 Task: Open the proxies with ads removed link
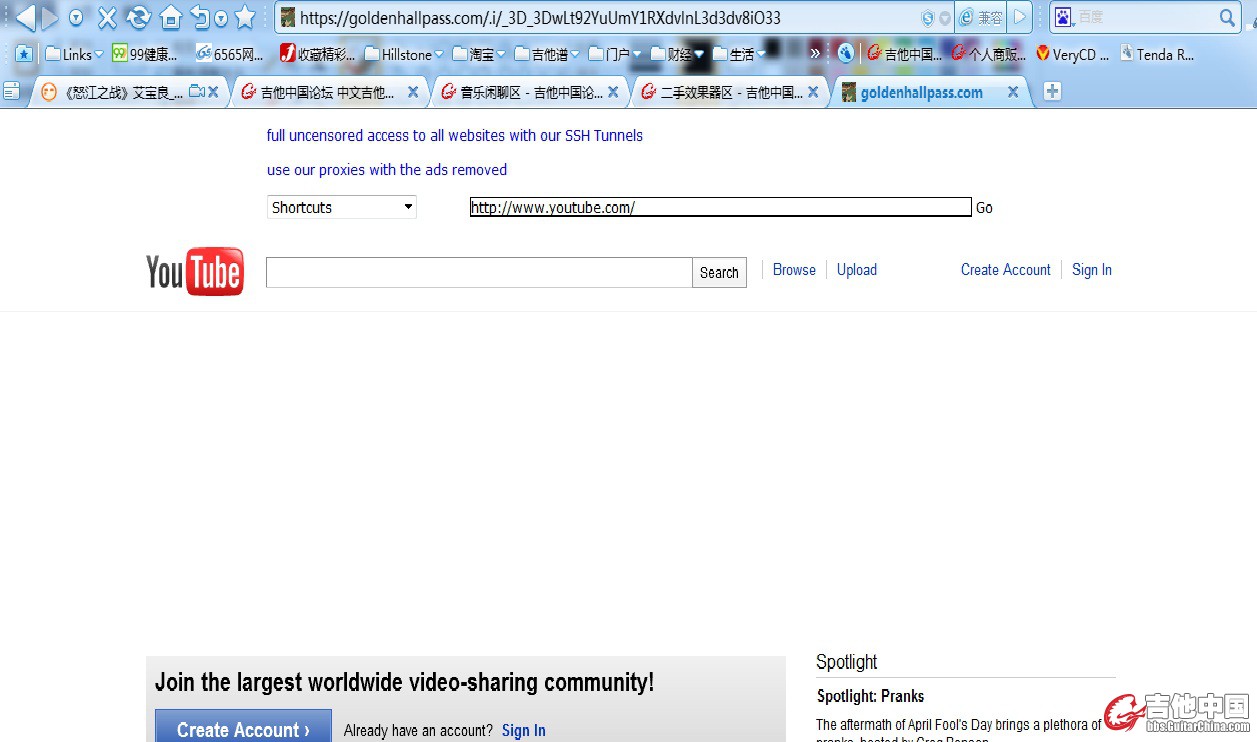[387, 170]
